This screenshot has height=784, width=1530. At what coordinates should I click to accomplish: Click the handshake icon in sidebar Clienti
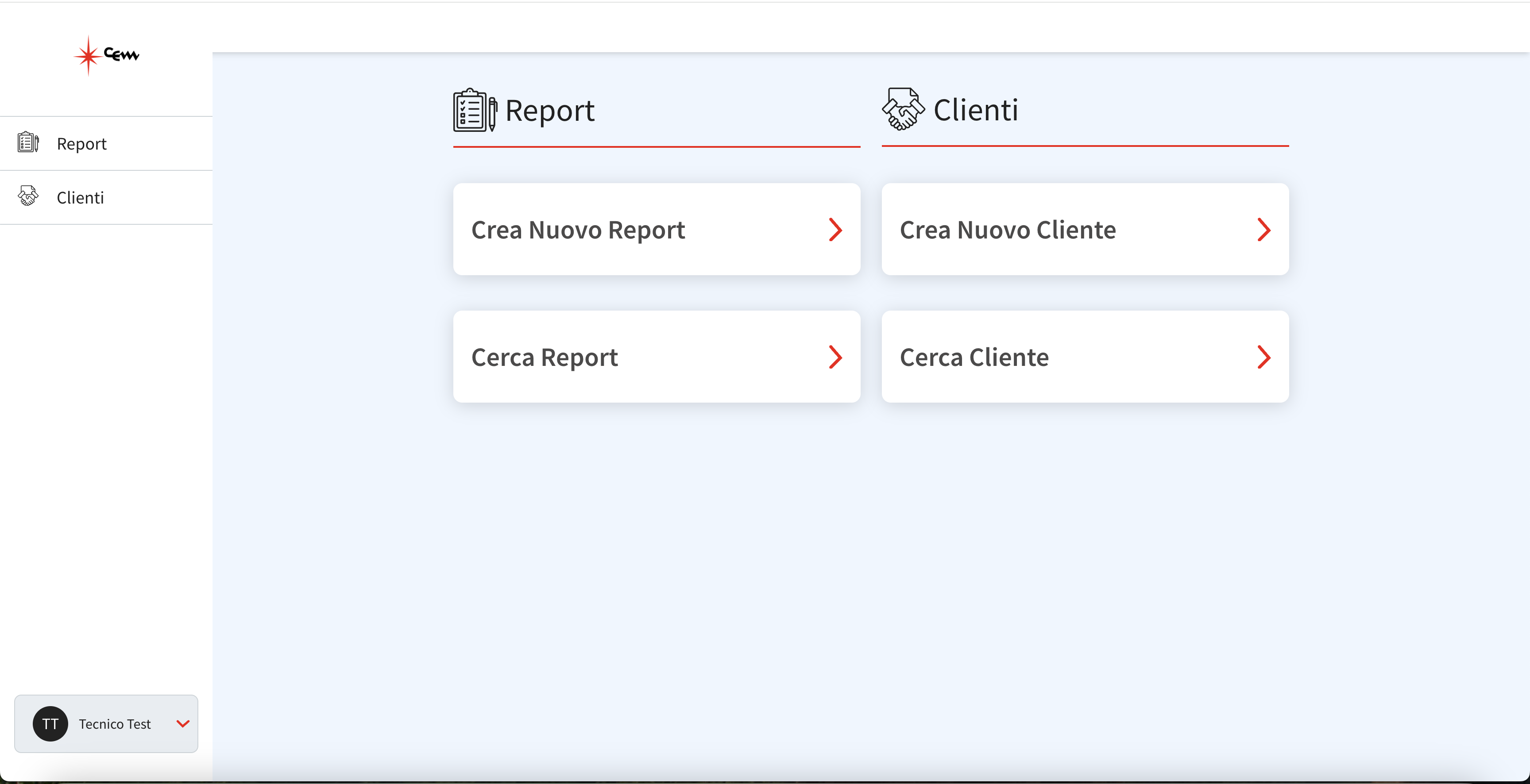pos(28,196)
